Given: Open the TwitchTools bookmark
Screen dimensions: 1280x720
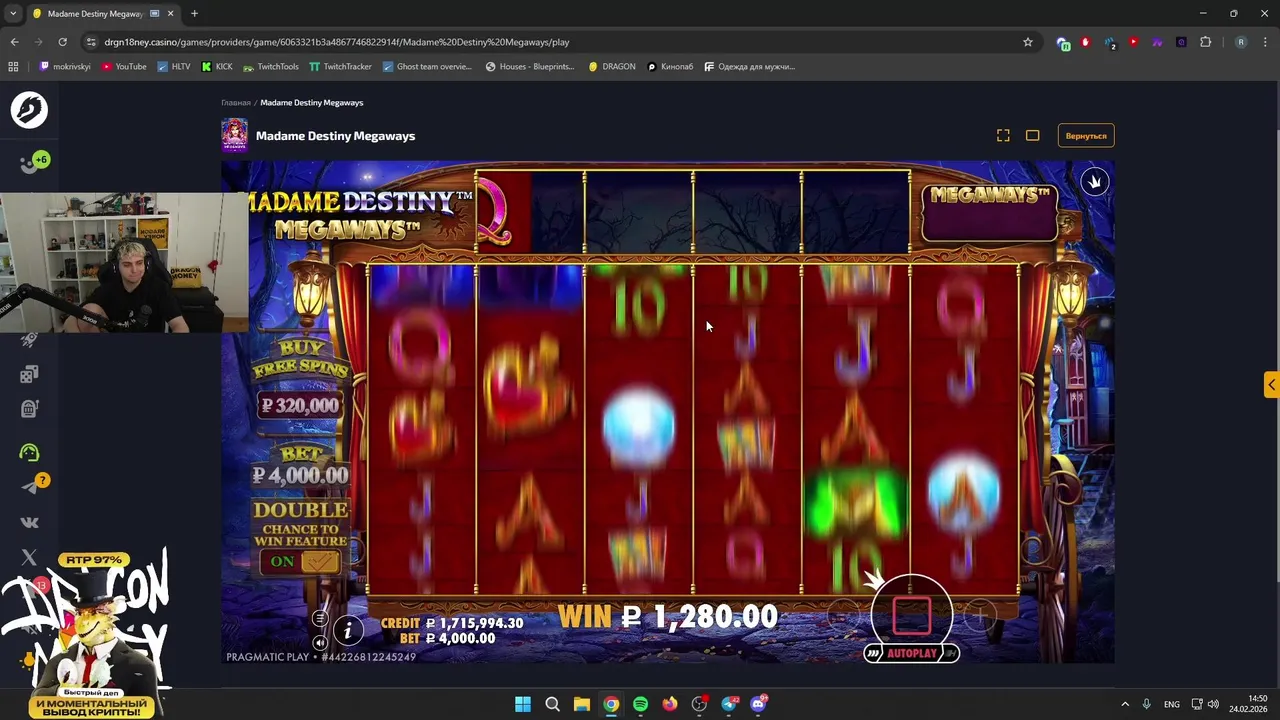Looking at the screenshot, I should click(x=270, y=67).
